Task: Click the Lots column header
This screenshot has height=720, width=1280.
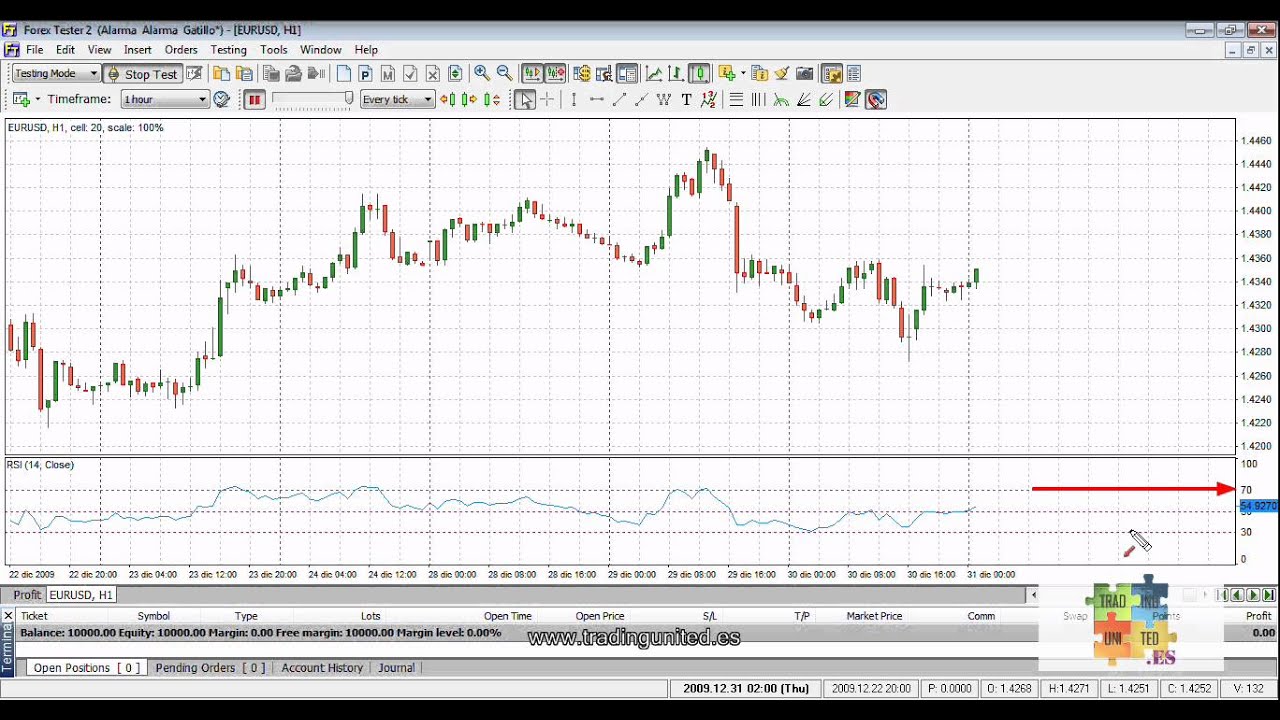Action: [370, 616]
